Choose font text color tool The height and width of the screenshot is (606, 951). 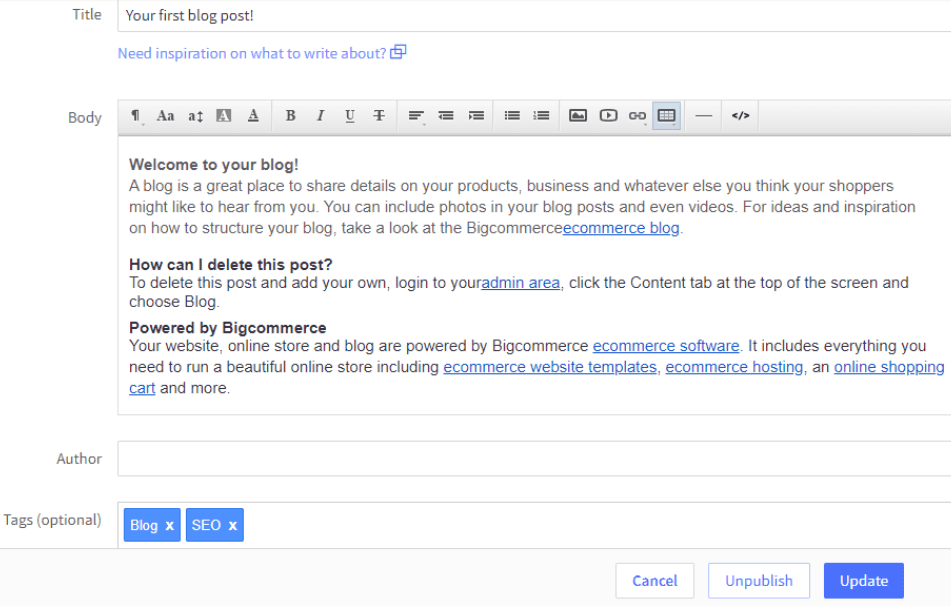(254, 115)
